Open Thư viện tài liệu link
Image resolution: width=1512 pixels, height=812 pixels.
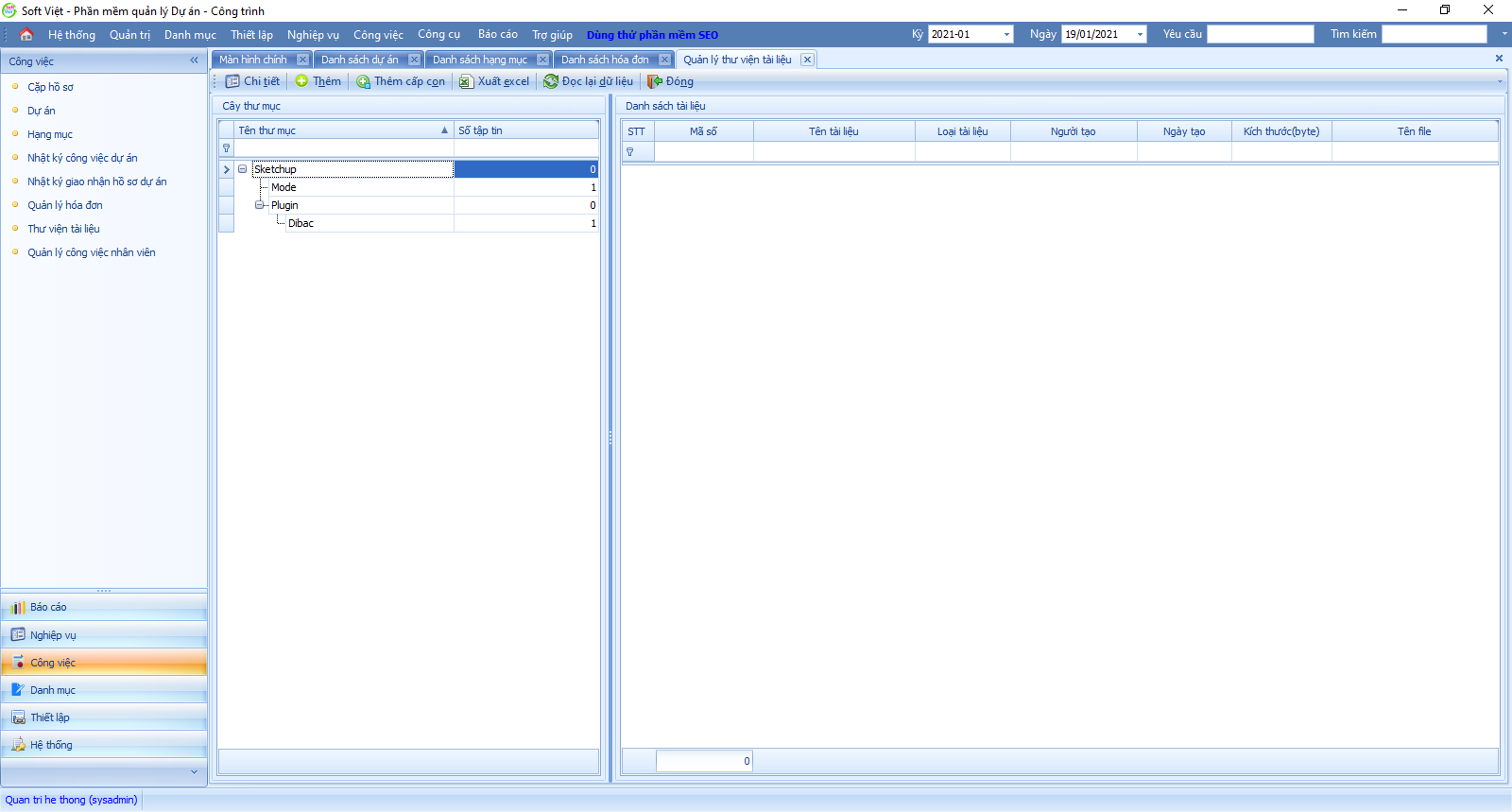pos(63,229)
